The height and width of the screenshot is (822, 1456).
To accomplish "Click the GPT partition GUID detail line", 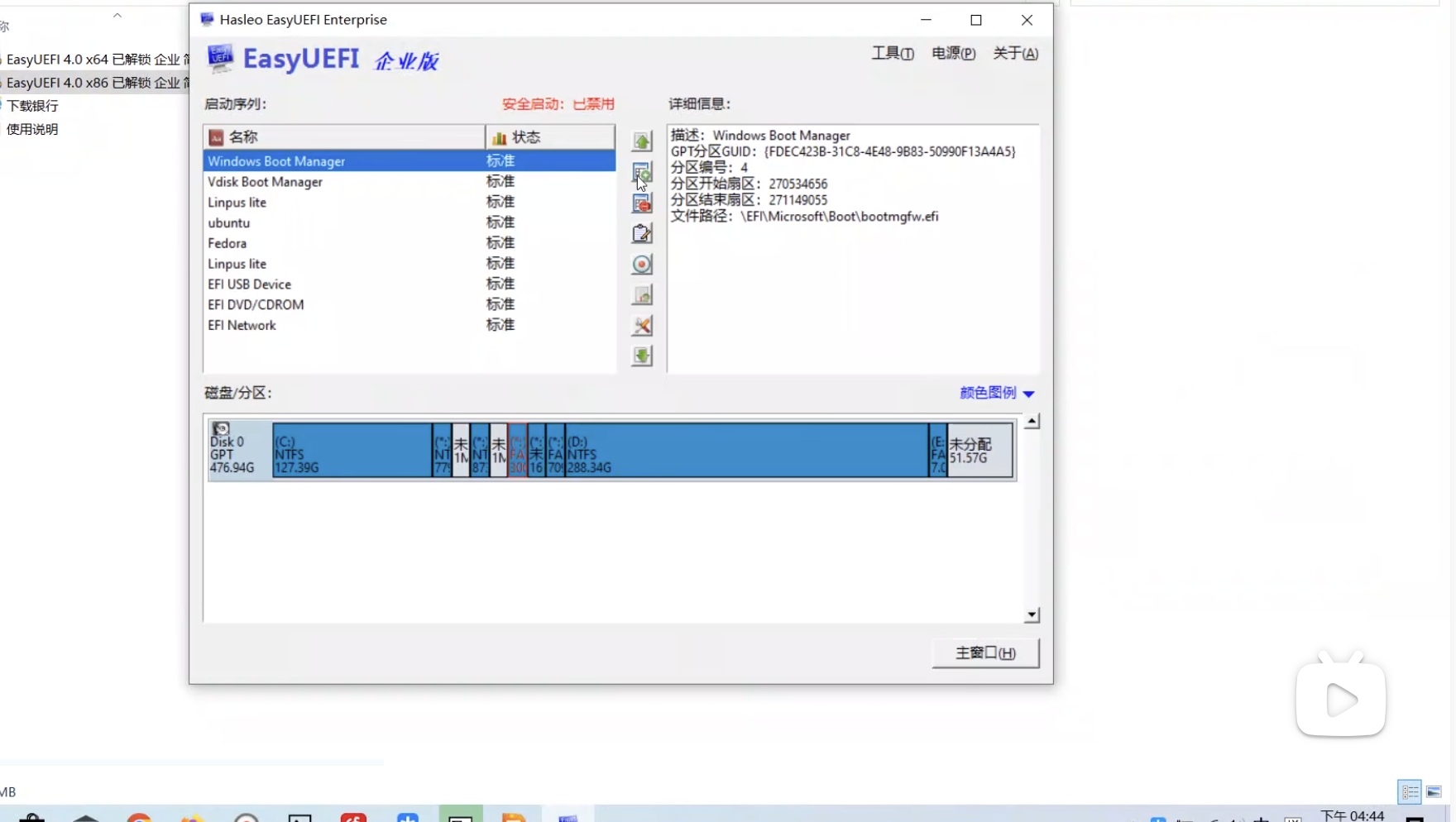I will point(843,151).
